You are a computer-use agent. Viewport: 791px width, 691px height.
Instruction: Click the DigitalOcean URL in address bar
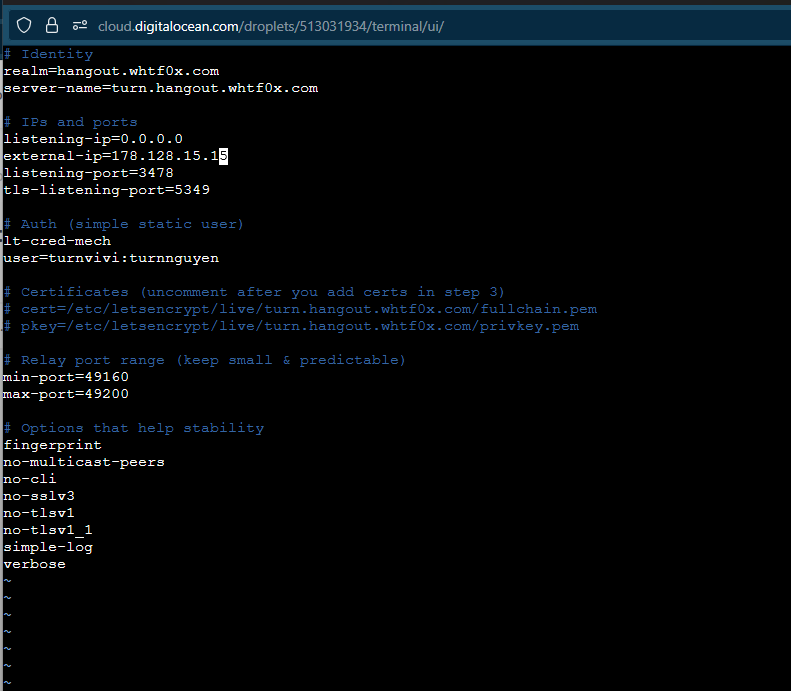point(270,25)
